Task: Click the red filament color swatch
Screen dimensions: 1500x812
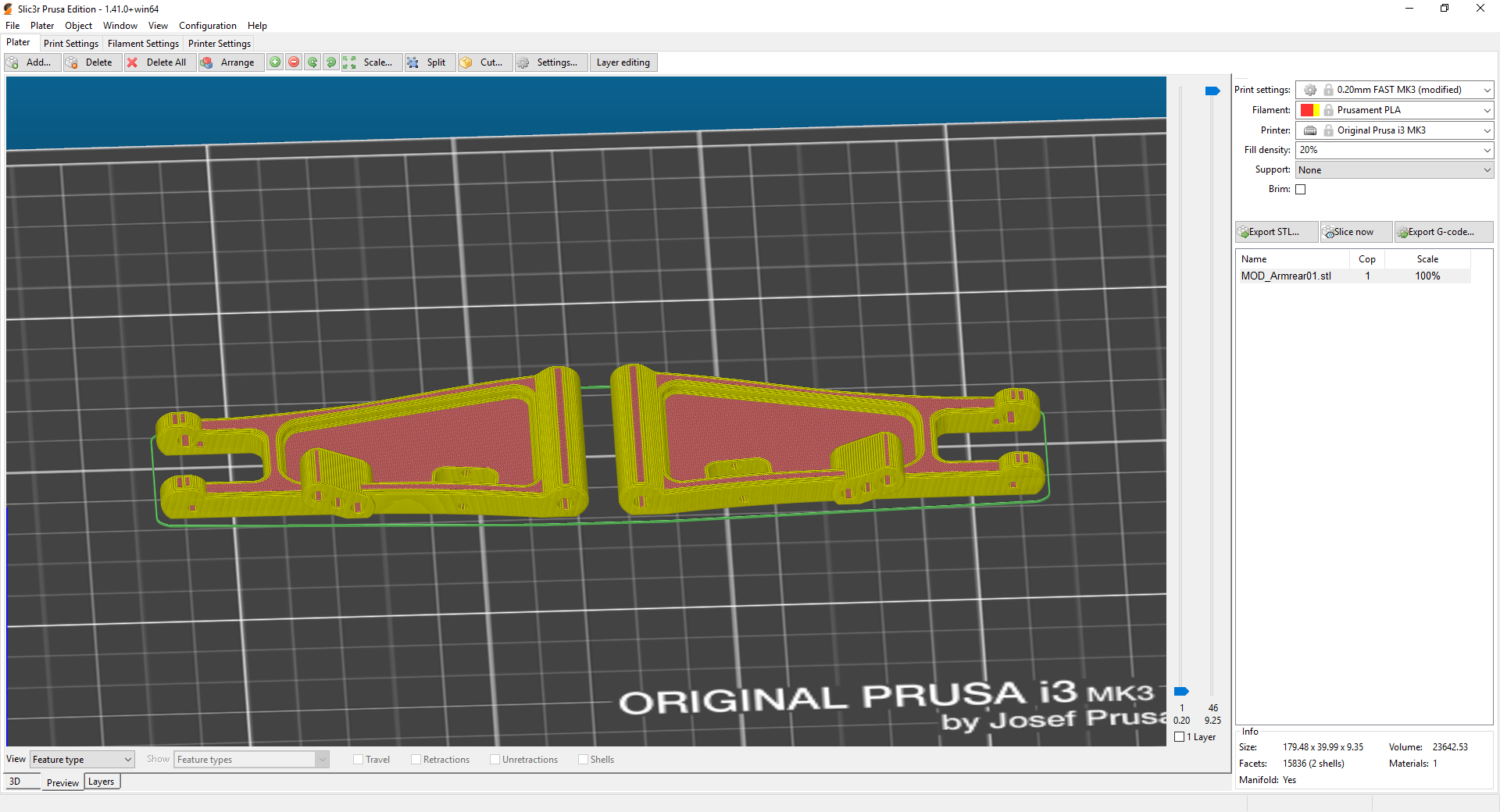Action: 1307,110
